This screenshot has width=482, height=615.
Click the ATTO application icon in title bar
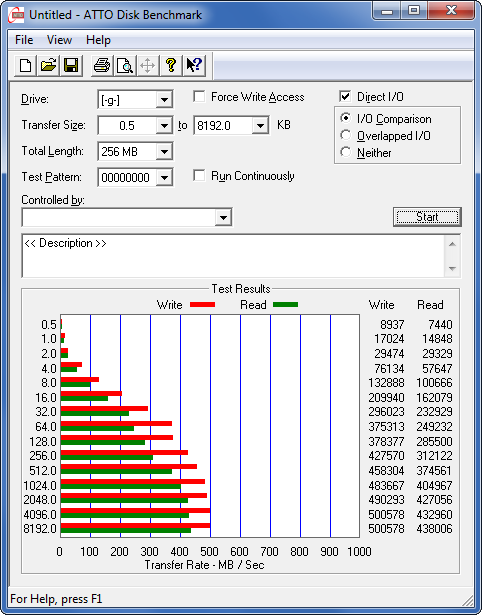16,15
